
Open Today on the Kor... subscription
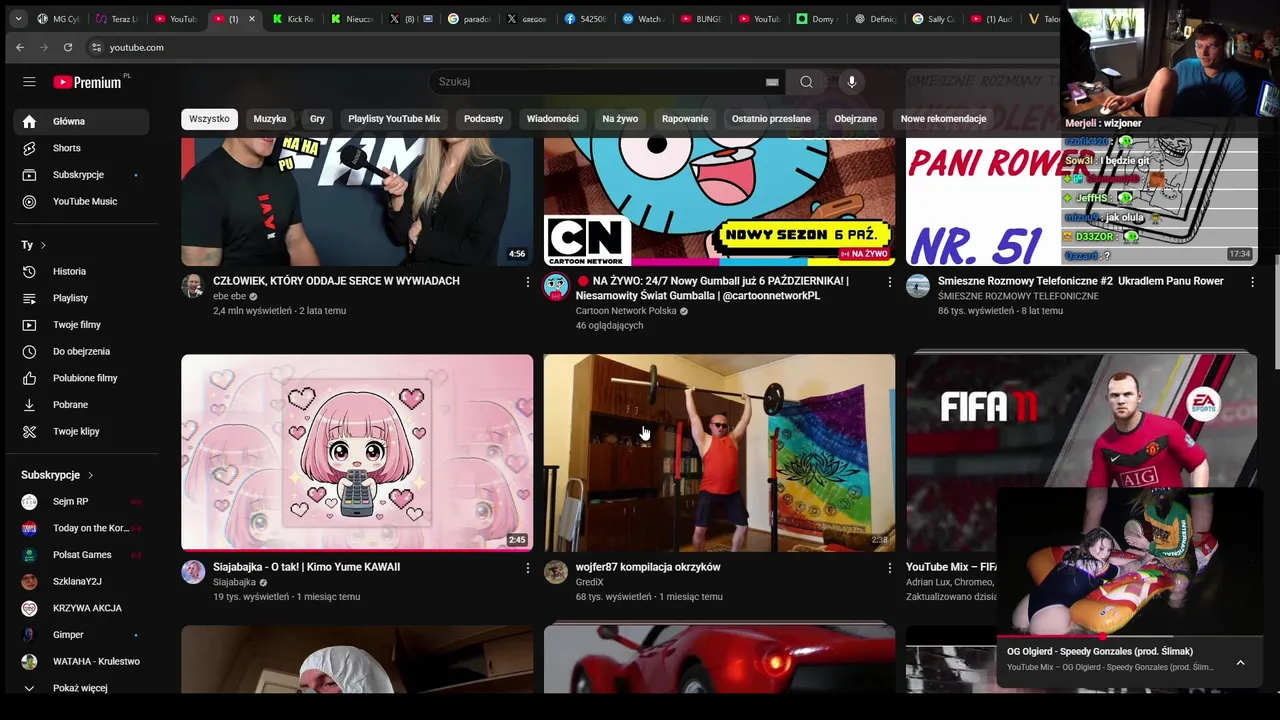tap(81, 528)
